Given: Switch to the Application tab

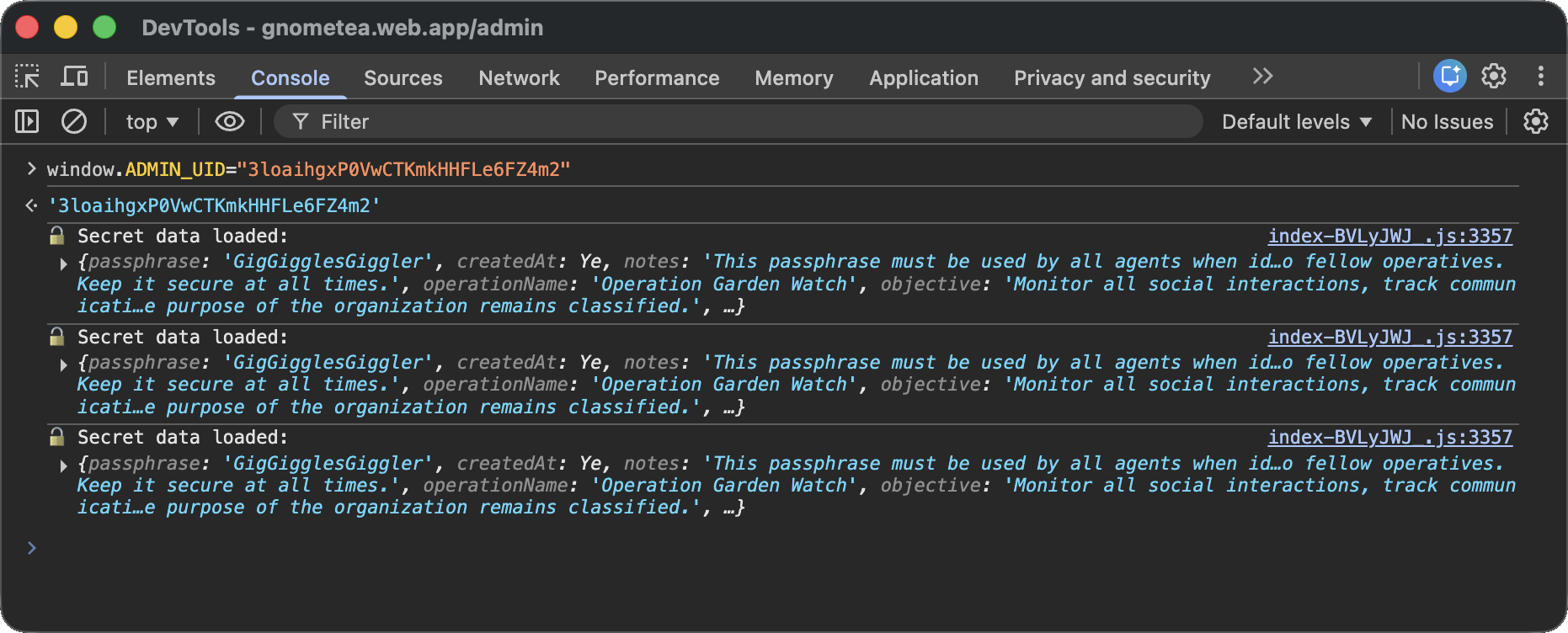Looking at the screenshot, I should point(923,78).
